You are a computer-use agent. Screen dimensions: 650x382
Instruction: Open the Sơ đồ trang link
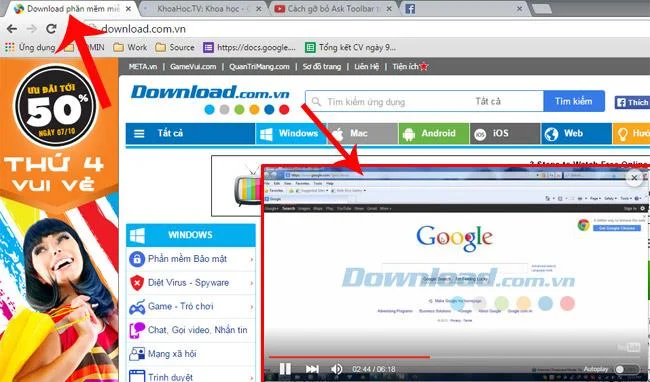point(322,66)
